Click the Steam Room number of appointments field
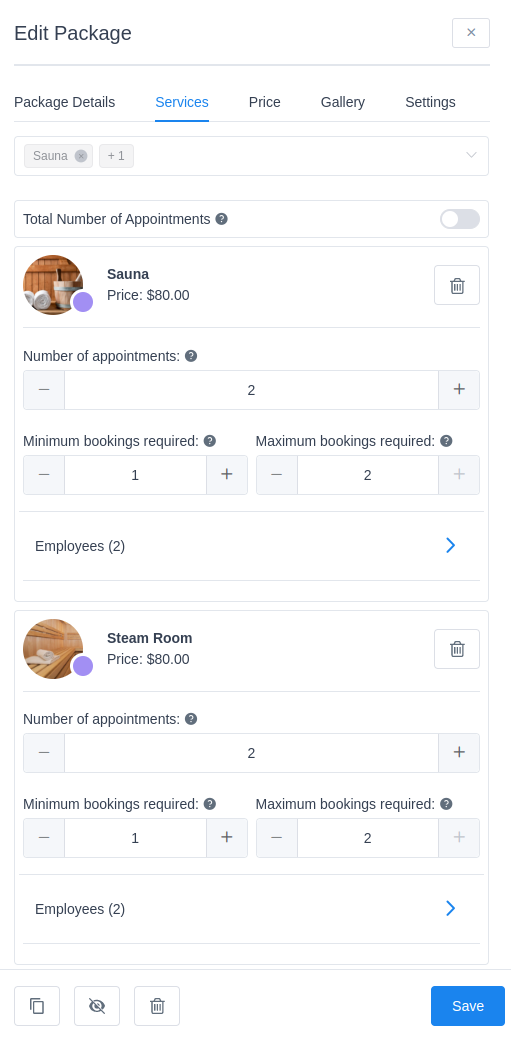 (x=251, y=752)
